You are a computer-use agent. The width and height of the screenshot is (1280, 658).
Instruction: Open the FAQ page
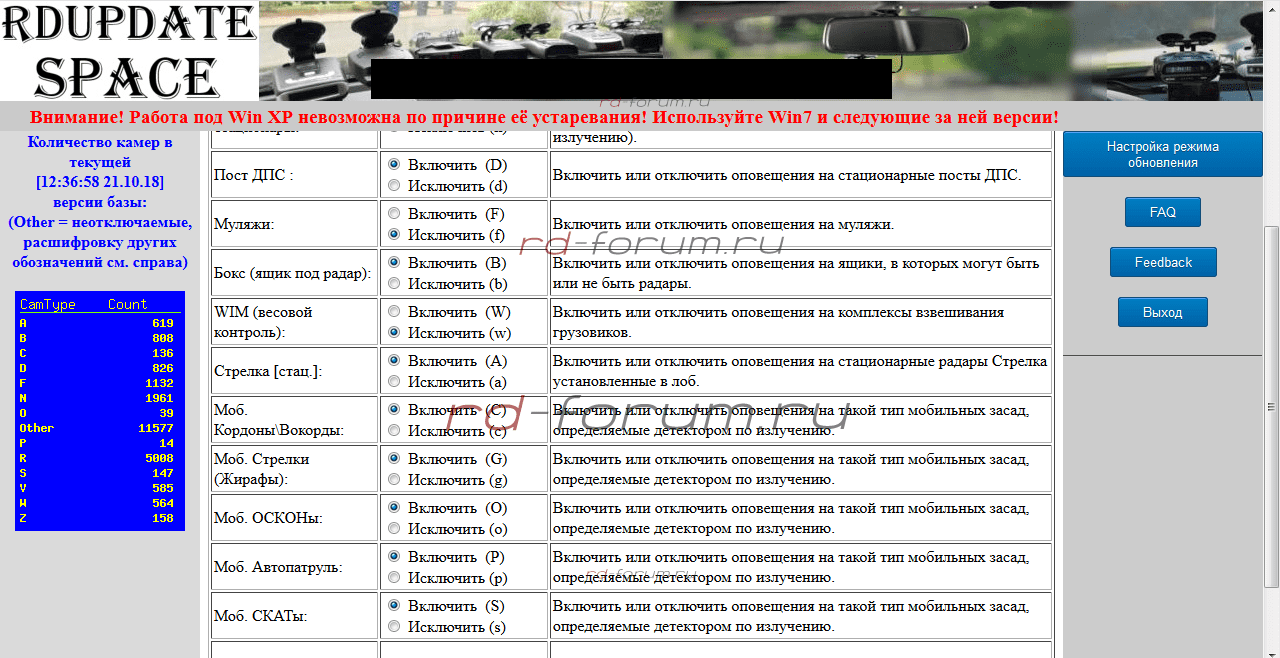pos(1162,212)
